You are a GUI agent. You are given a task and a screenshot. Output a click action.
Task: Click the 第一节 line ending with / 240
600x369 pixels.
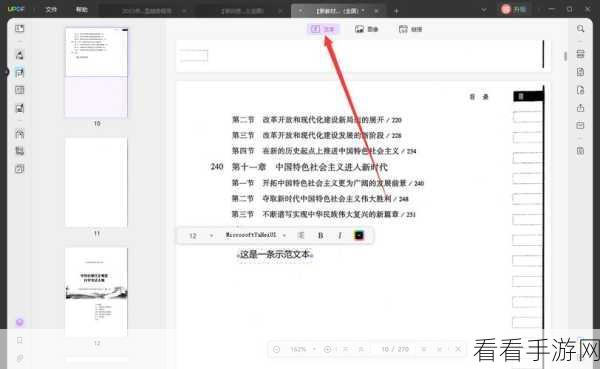tap(328, 183)
